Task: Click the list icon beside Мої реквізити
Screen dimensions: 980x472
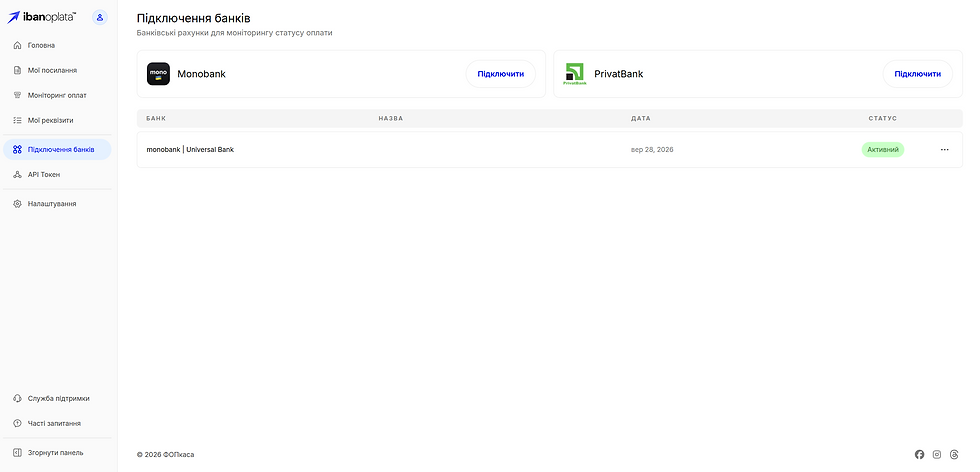Action: (x=18, y=121)
